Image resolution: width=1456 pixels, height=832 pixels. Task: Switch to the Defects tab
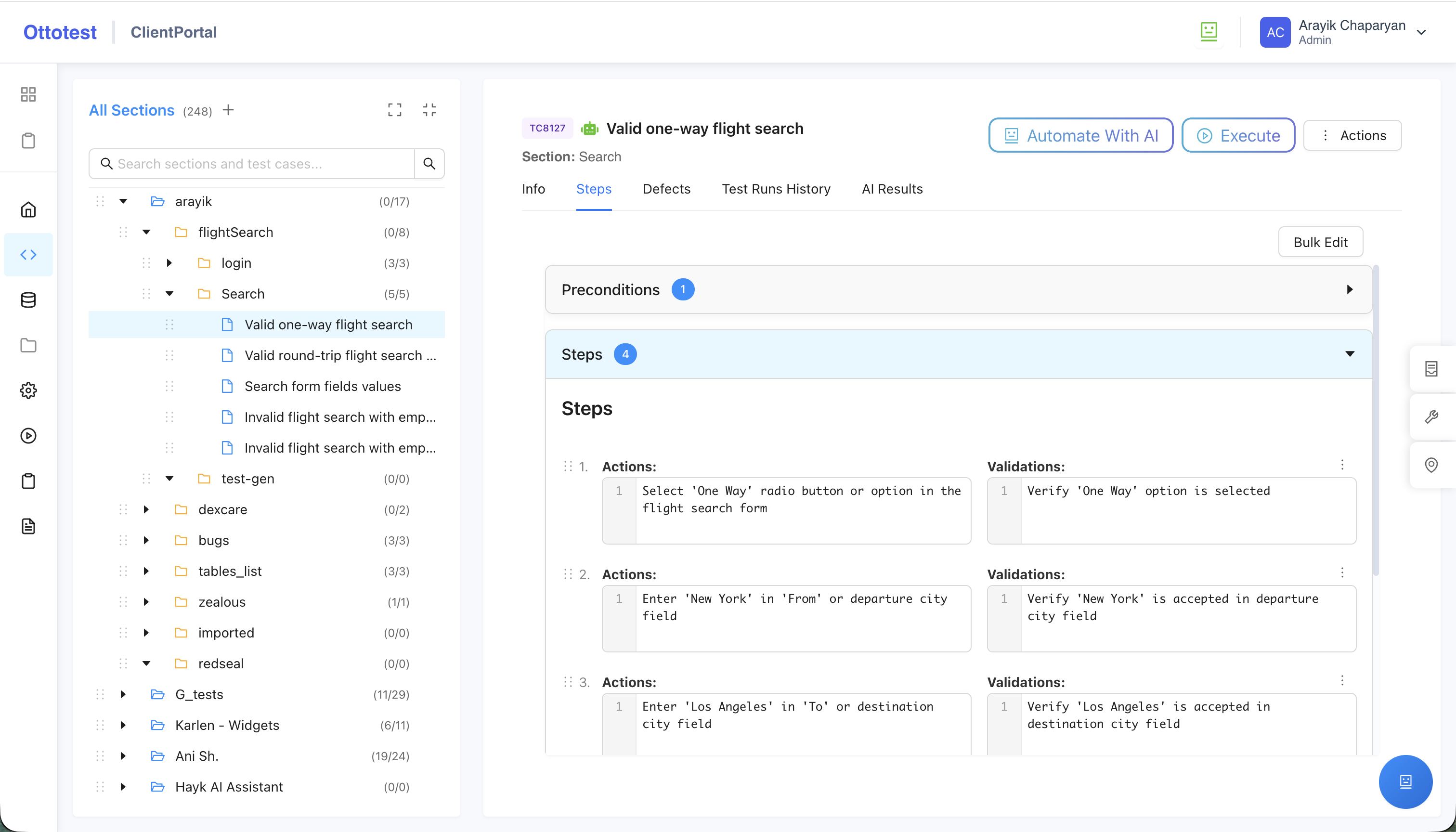[666, 189]
